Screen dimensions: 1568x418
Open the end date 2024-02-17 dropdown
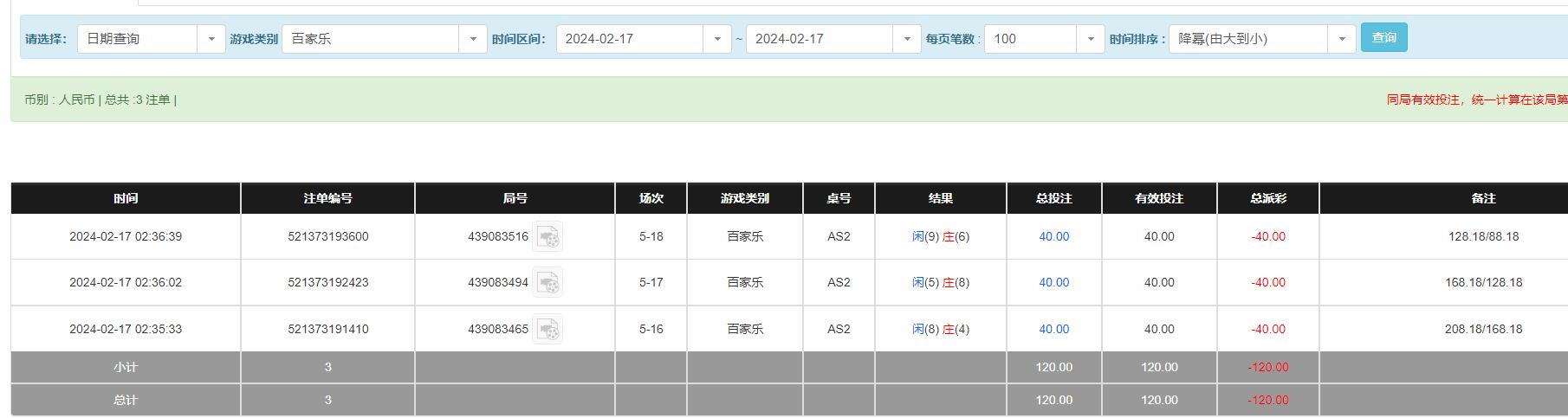(x=833, y=39)
